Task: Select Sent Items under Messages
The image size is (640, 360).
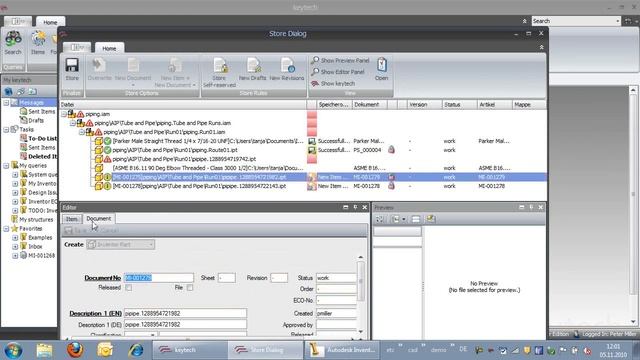Action: [x=38, y=111]
